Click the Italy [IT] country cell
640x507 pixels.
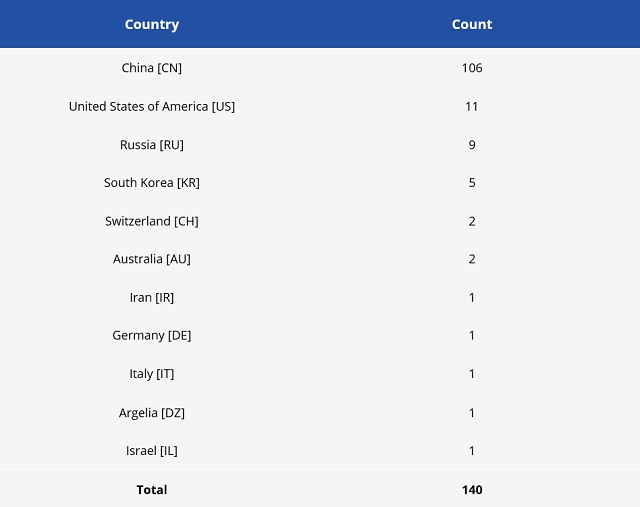click(152, 374)
